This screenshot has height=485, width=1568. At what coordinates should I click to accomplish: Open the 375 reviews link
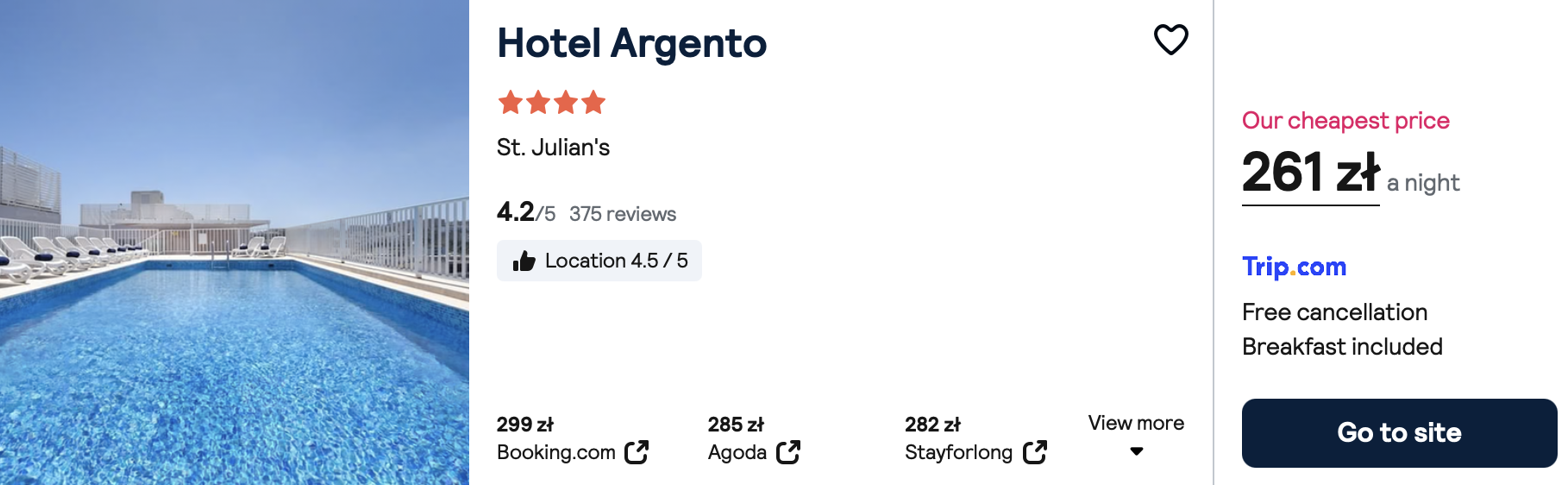pyautogui.click(x=623, y=214)
